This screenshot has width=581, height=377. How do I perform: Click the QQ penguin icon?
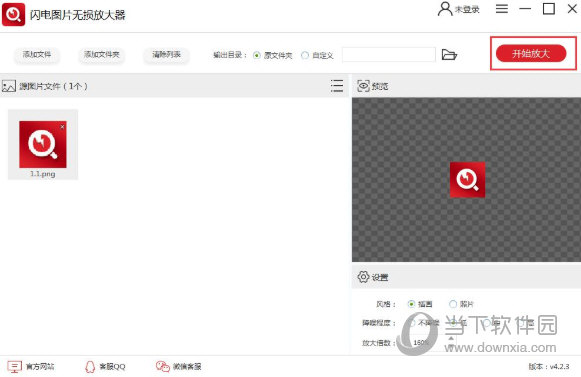coord(90,367)
